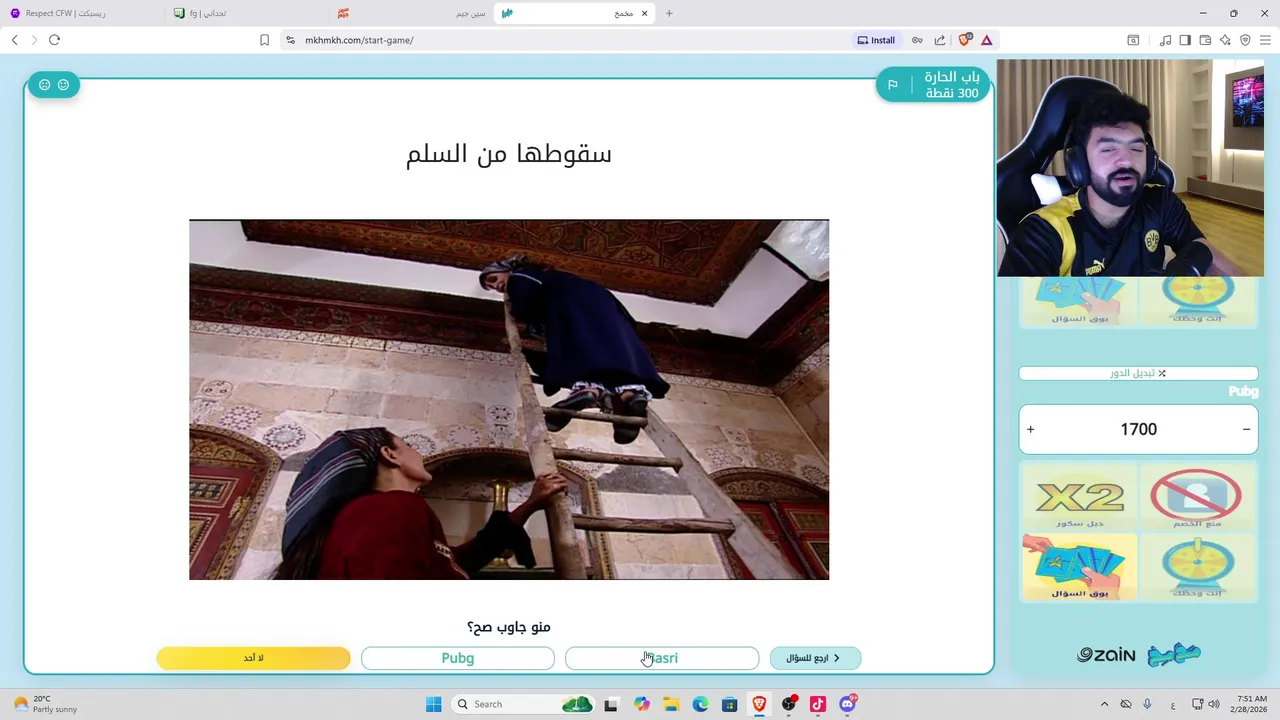Open site settings icon in address bar

pyautogui.click(x=290, y=40)
